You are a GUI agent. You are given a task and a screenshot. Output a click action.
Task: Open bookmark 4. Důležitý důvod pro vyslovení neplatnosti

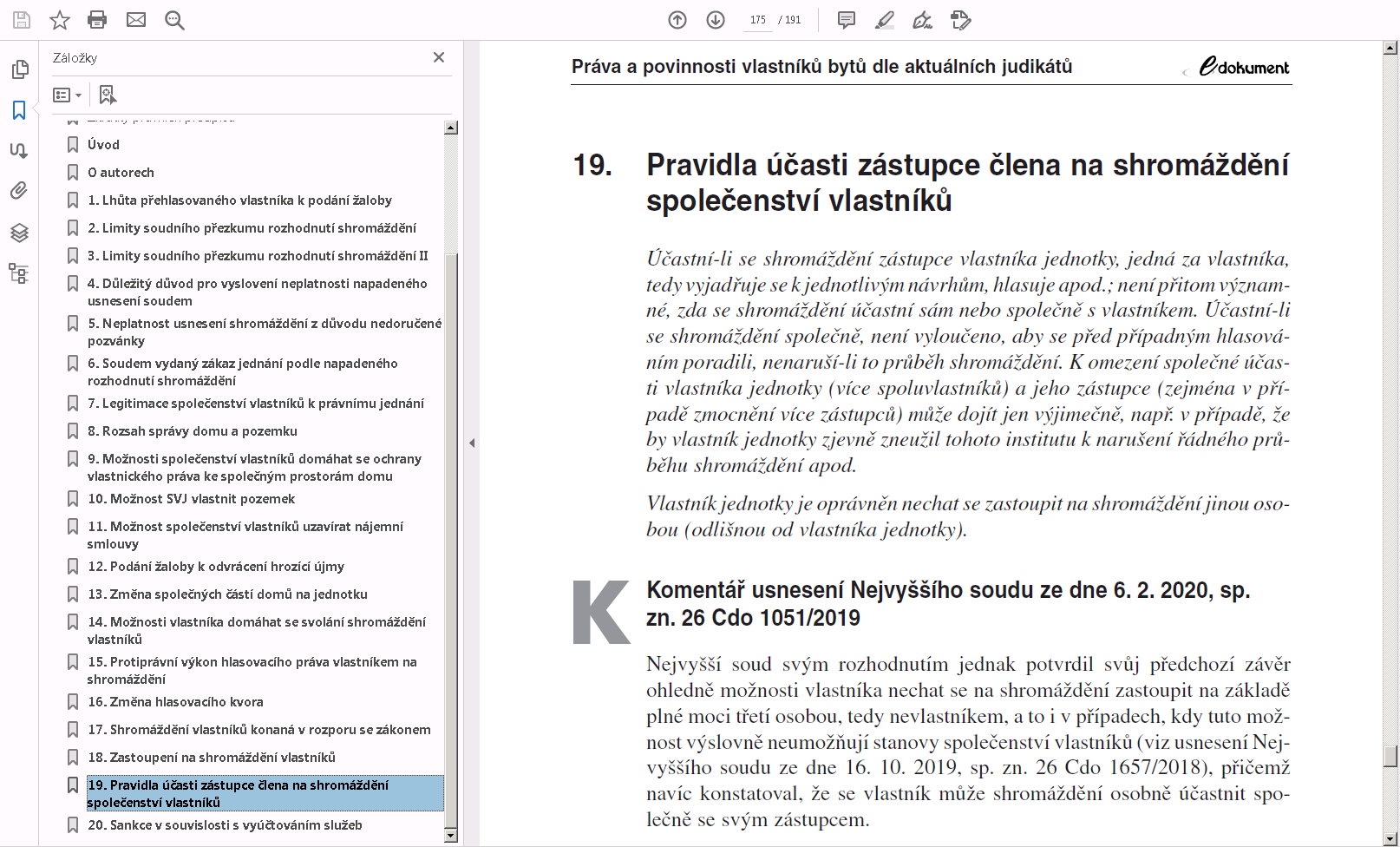[258, 292]
